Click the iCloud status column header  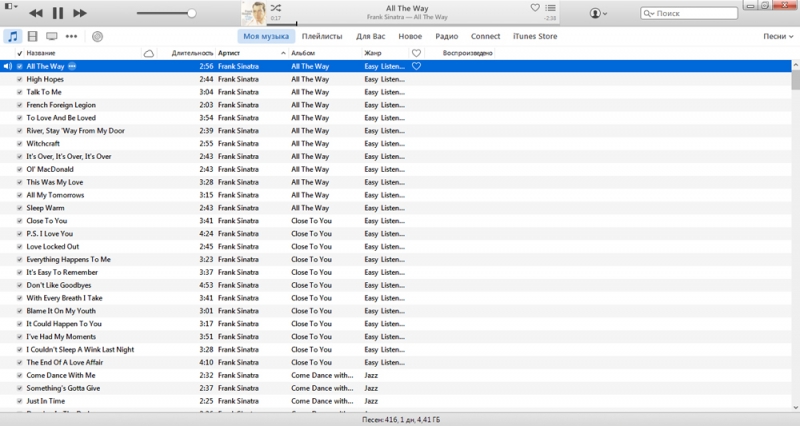coord(148,53)
